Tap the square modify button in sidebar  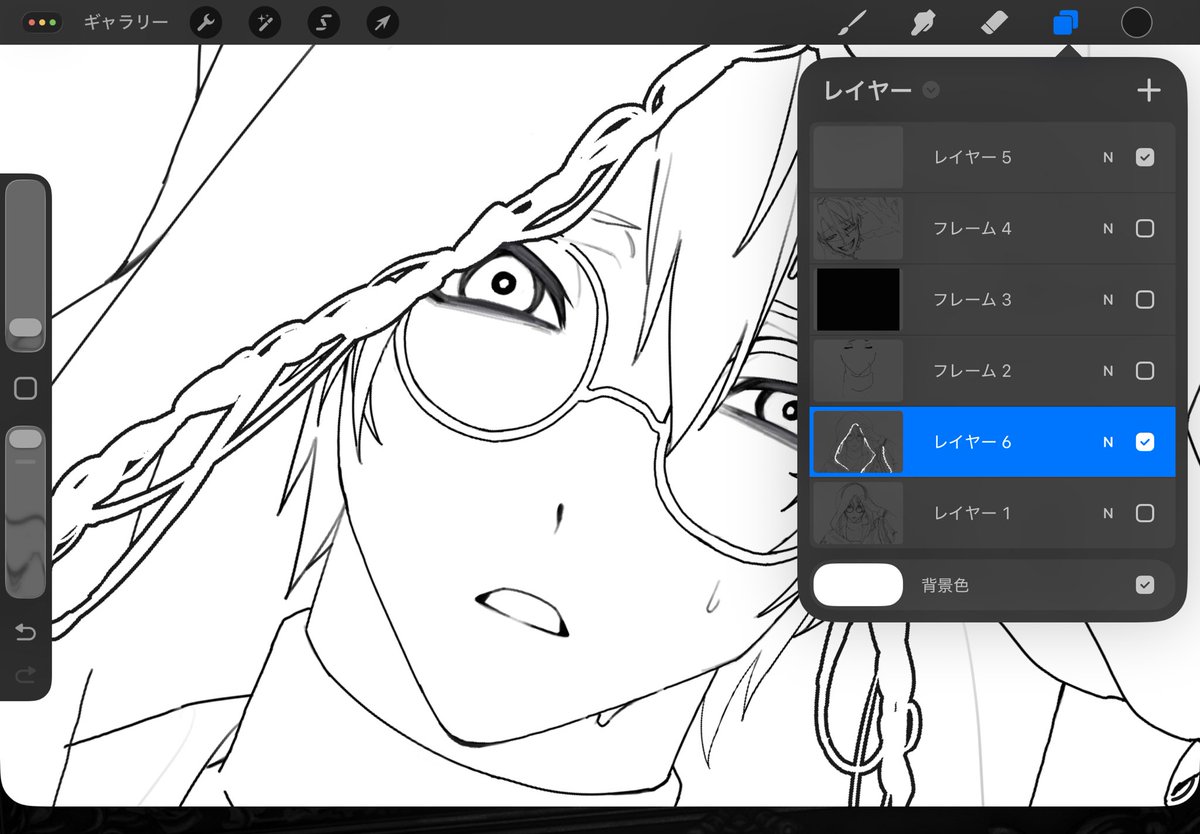coord(25,388)
